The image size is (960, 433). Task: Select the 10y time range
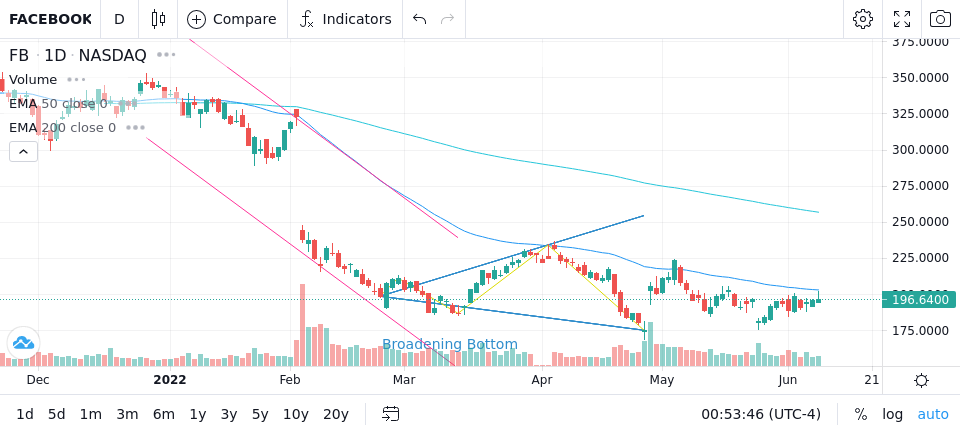(296, 414)
